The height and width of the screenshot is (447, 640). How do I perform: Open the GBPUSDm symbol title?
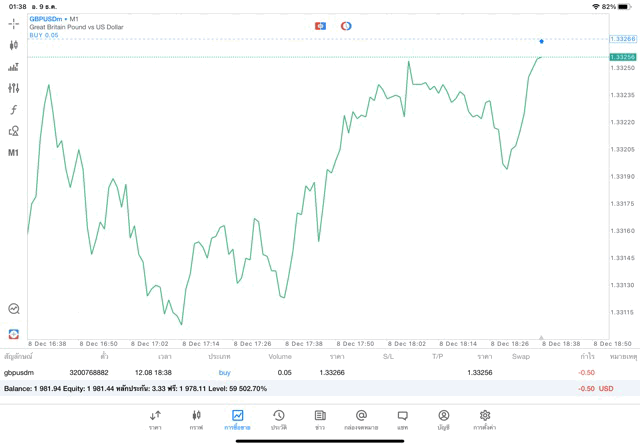[46, 18]
